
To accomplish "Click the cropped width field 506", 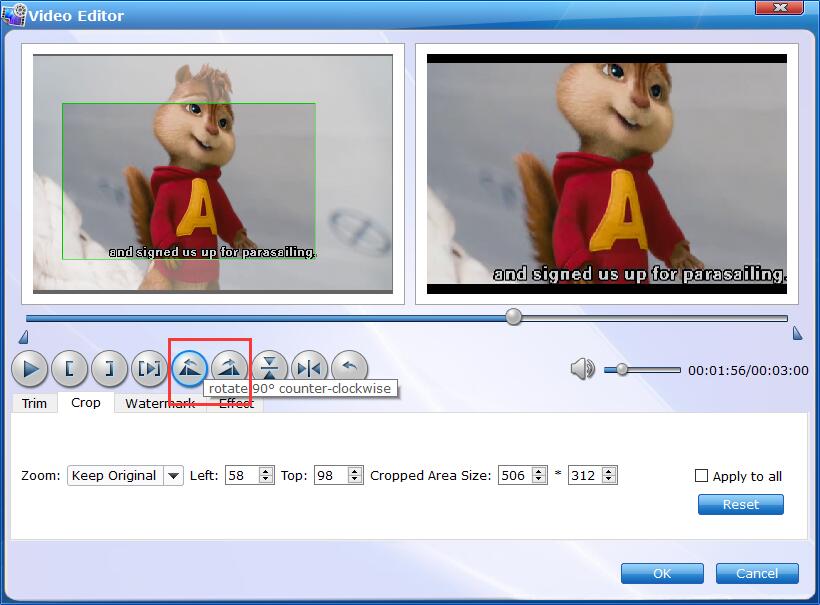I will pyautogui.click(x=515, y=475).
